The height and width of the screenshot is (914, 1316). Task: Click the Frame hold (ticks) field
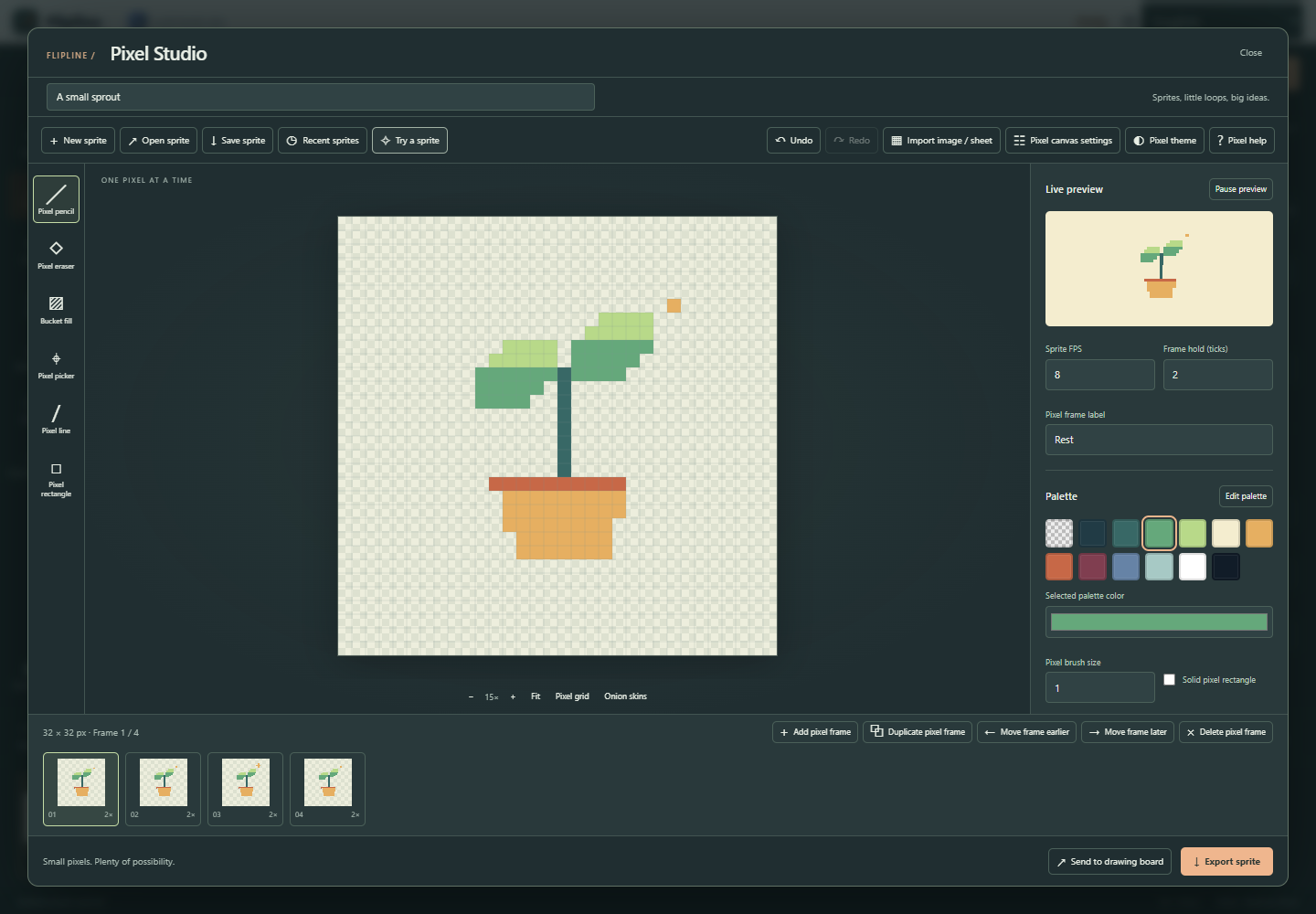pos(1218,375)
